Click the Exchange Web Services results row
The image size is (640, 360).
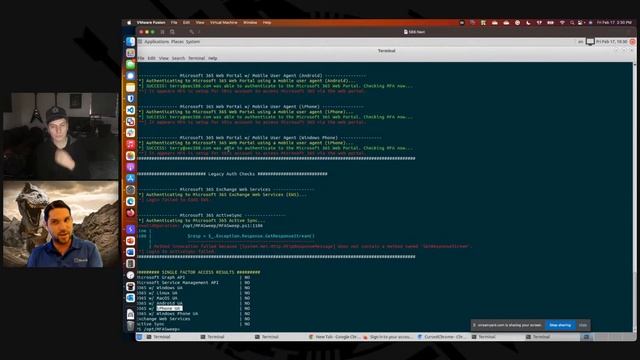point(193,319)
